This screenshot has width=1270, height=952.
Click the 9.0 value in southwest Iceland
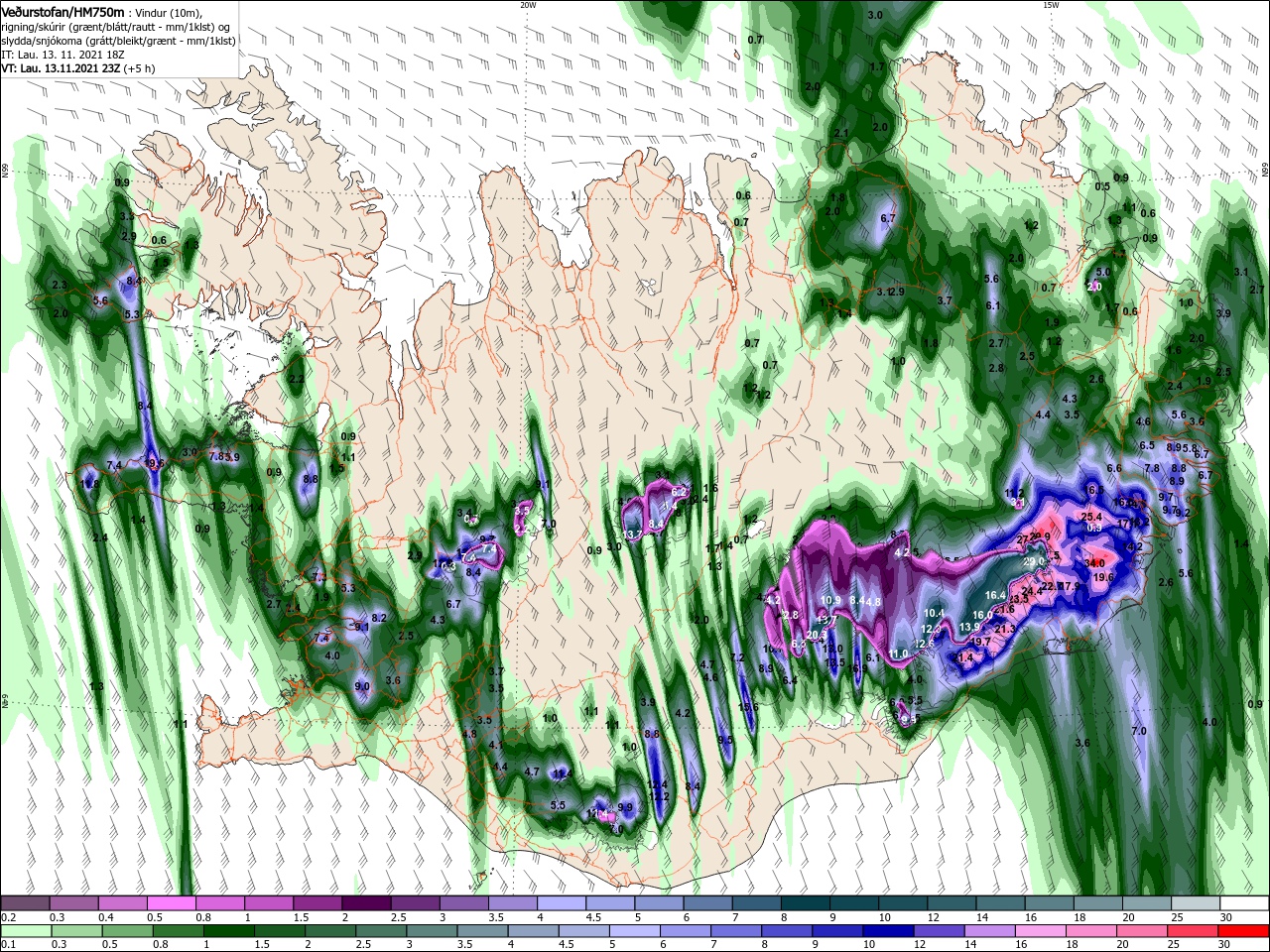tap(362, 687)
